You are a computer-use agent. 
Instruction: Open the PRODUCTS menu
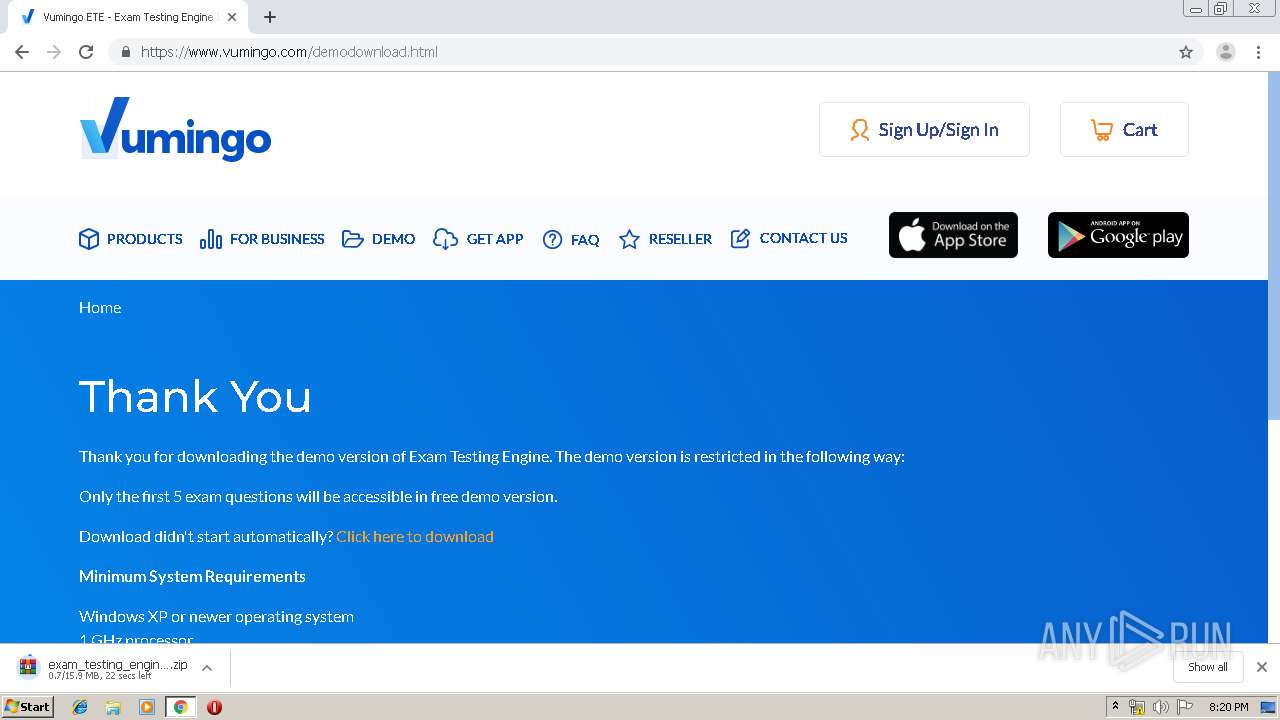(131, 239)
